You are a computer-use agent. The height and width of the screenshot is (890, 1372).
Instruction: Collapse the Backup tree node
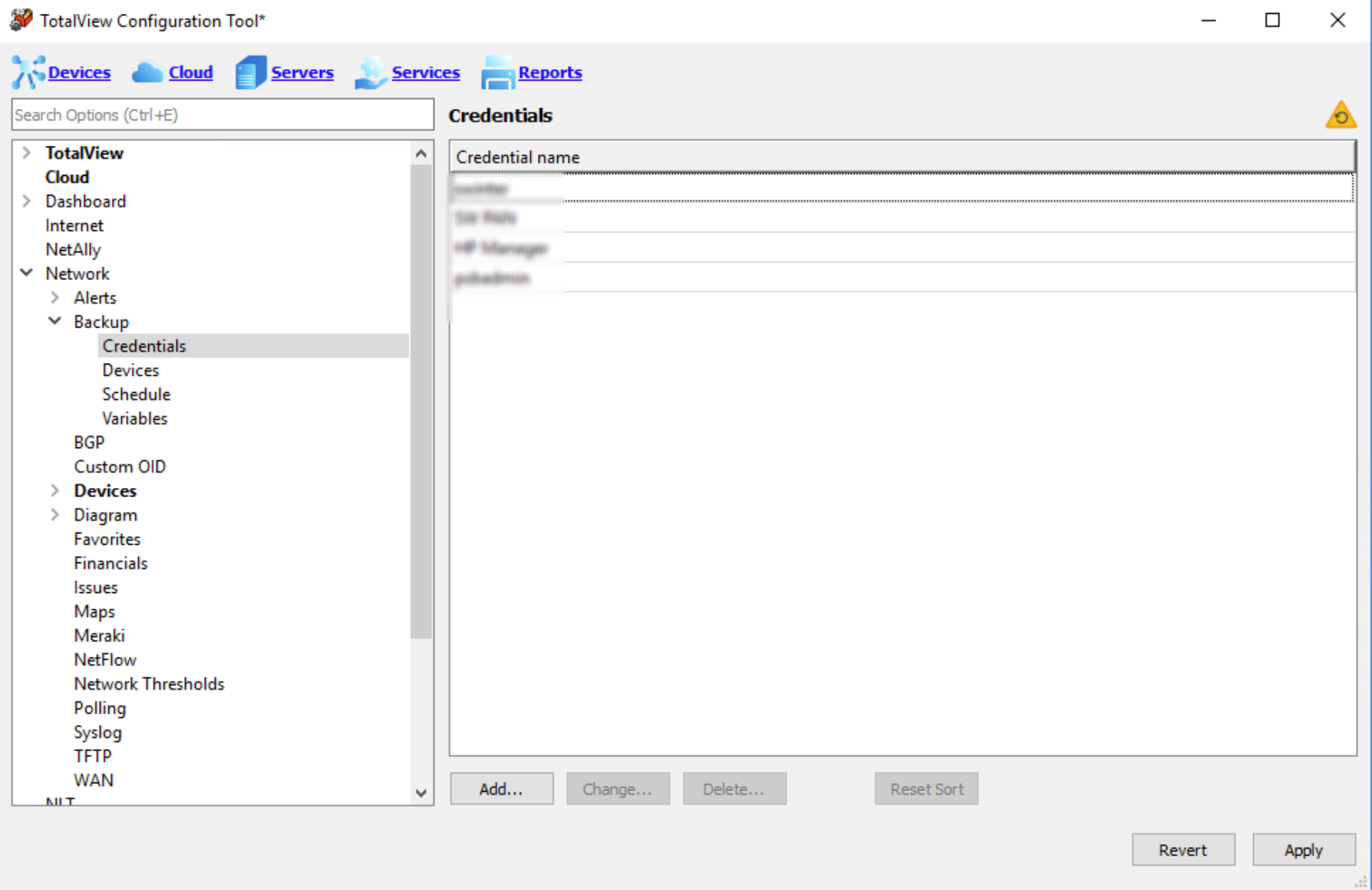(x=55, y=321)
